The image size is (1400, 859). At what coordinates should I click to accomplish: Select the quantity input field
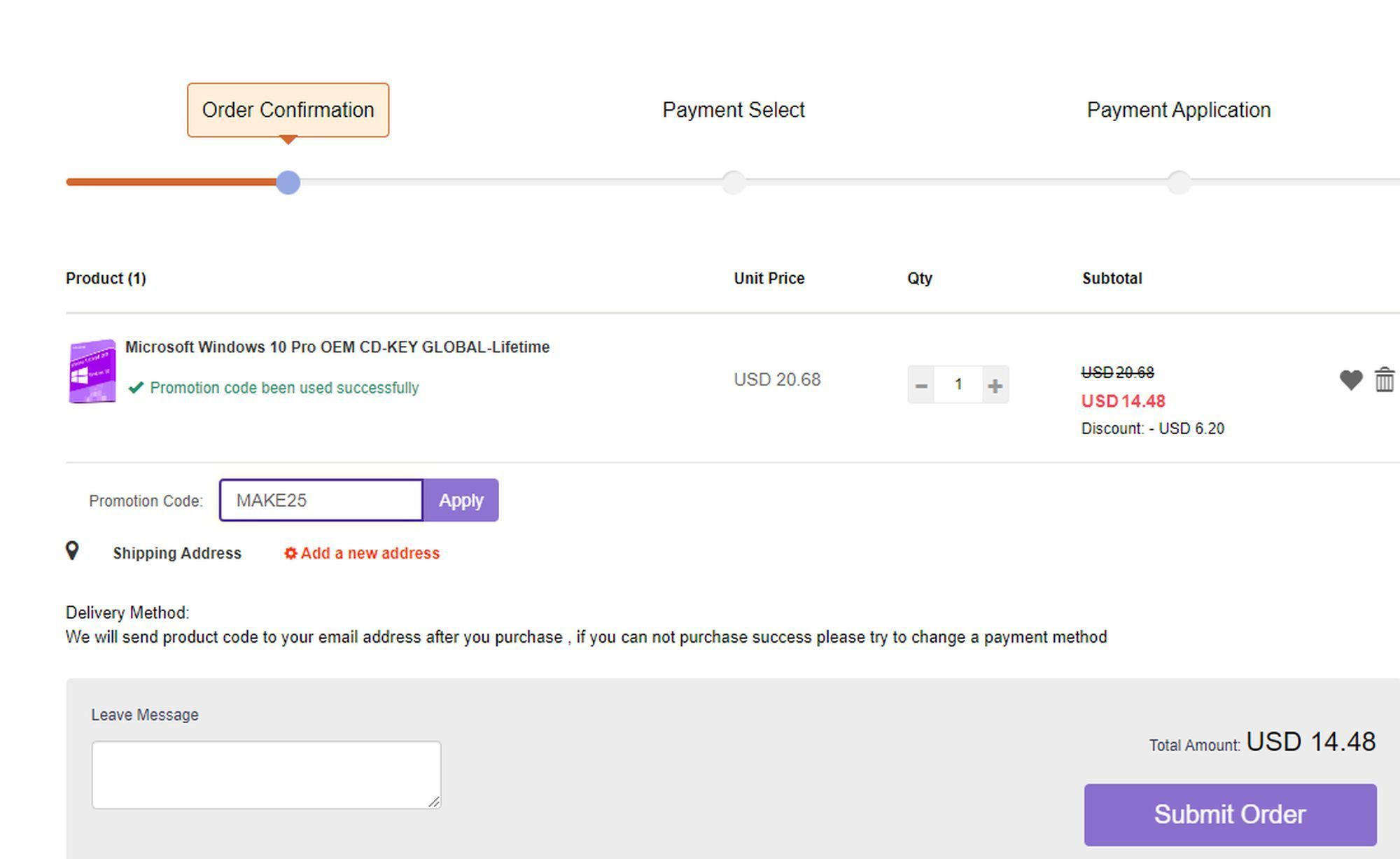tap(958, 383)
